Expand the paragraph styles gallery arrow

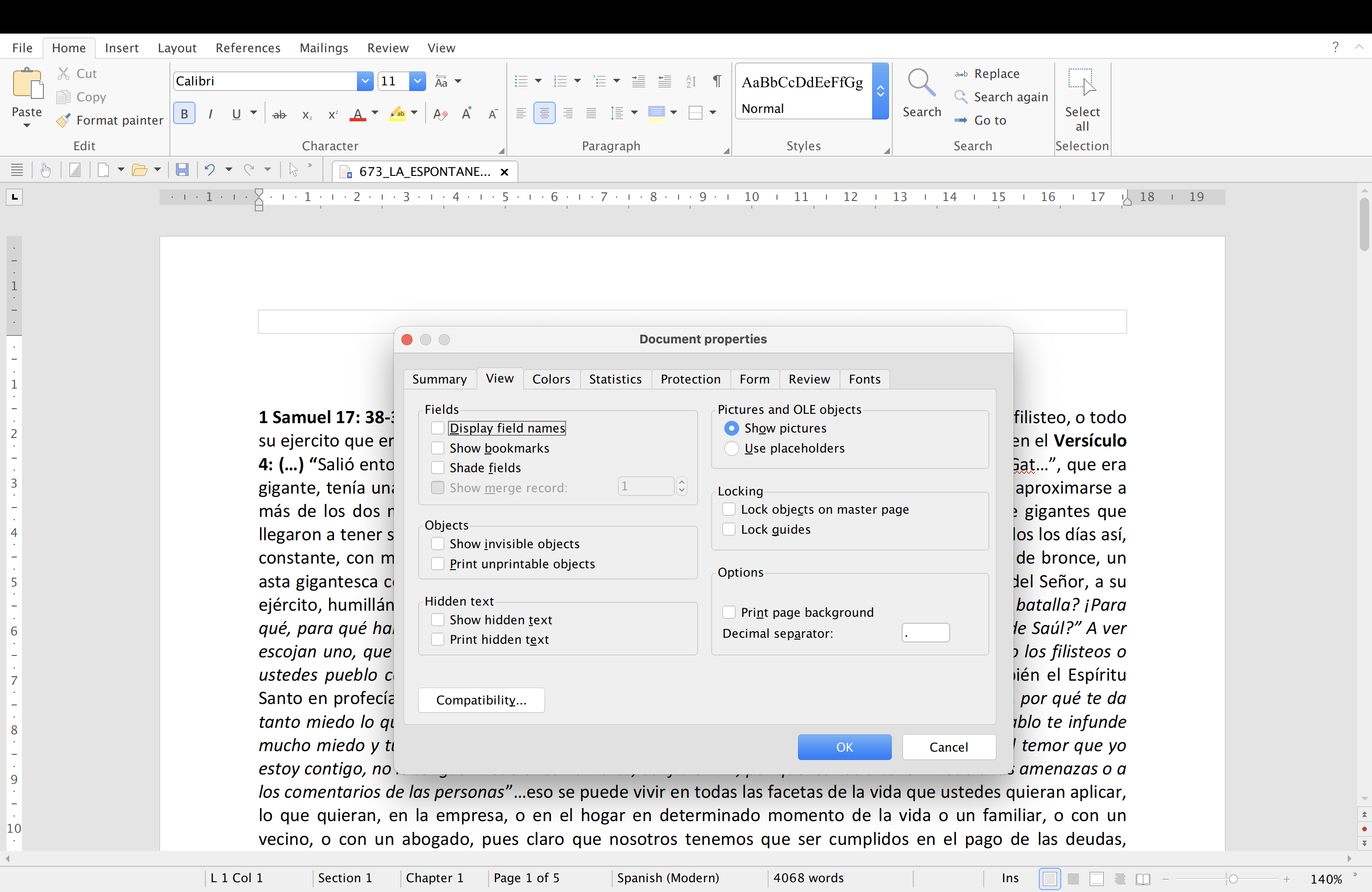(880, 91)
